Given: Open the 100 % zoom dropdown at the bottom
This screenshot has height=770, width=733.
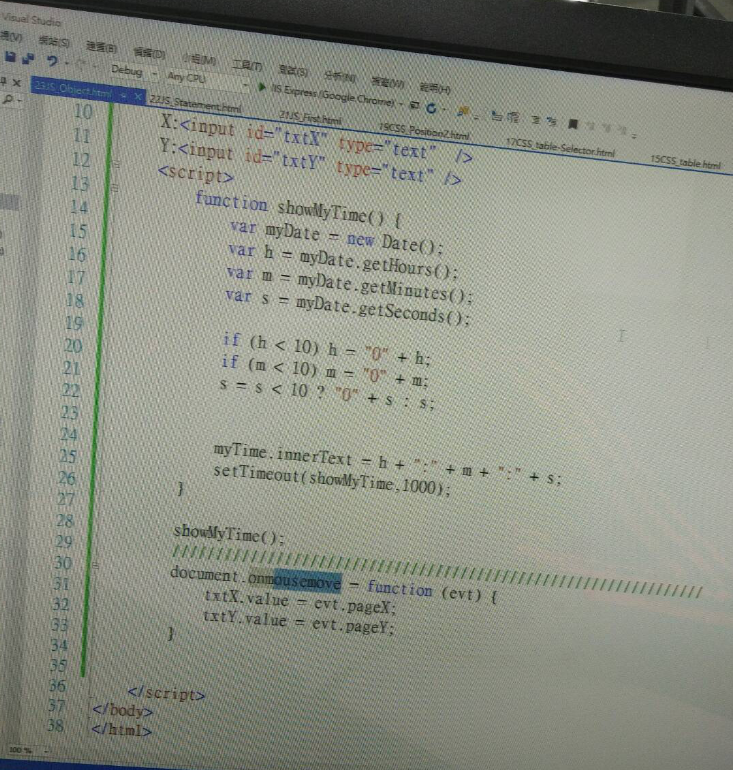Looking at the screenshot, I should (47, 750).
